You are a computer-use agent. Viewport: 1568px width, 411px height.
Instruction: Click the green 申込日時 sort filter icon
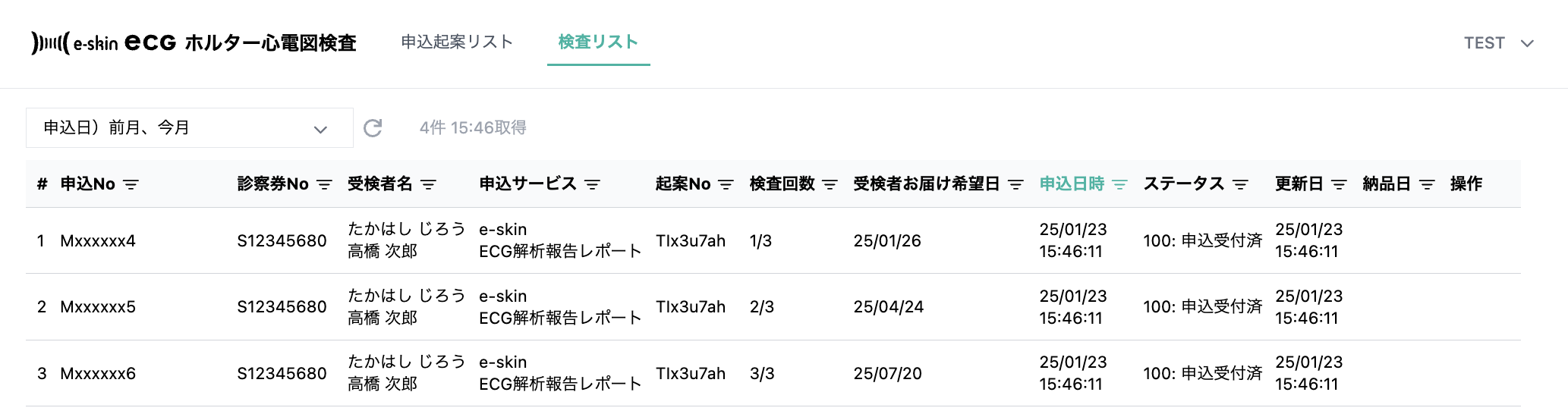(1119, 184)
